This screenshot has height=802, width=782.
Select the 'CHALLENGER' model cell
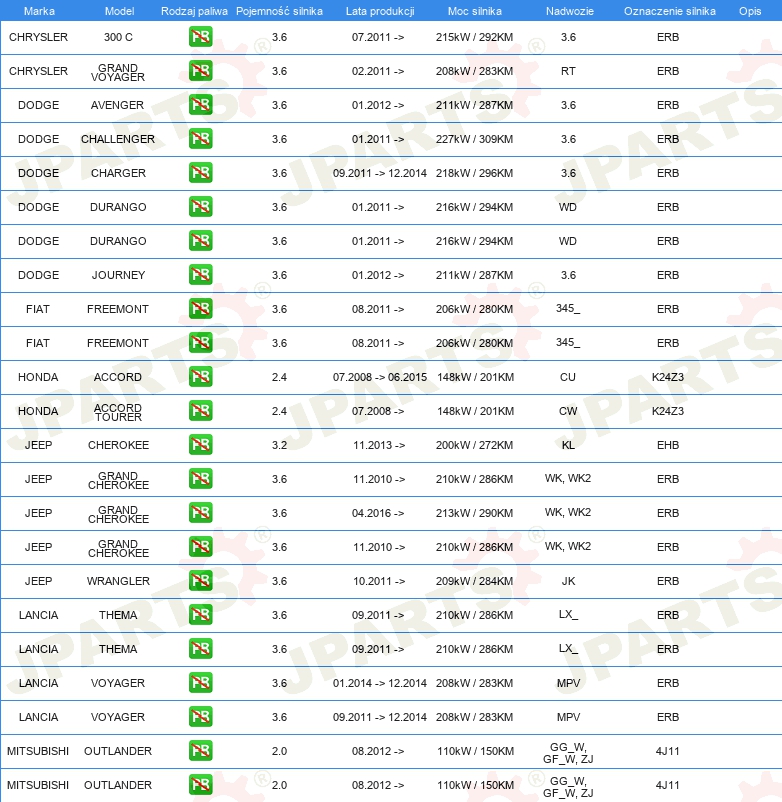click(x=118, y=139)
